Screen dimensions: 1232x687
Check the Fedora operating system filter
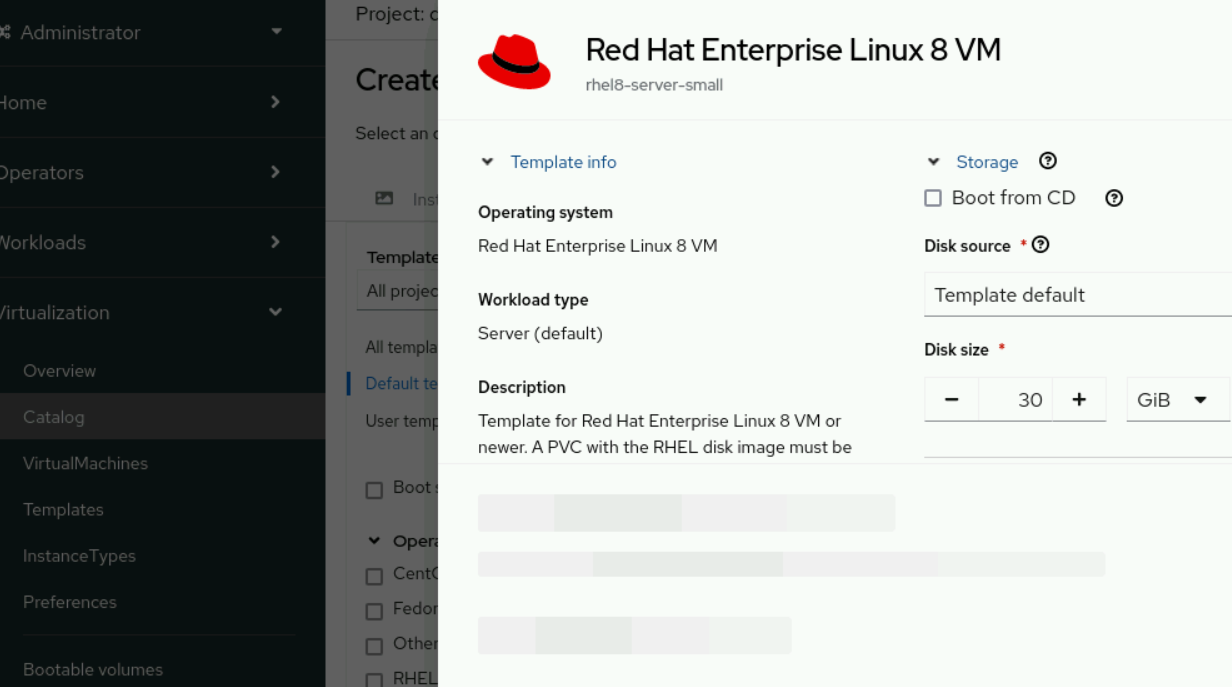(374, 611)
